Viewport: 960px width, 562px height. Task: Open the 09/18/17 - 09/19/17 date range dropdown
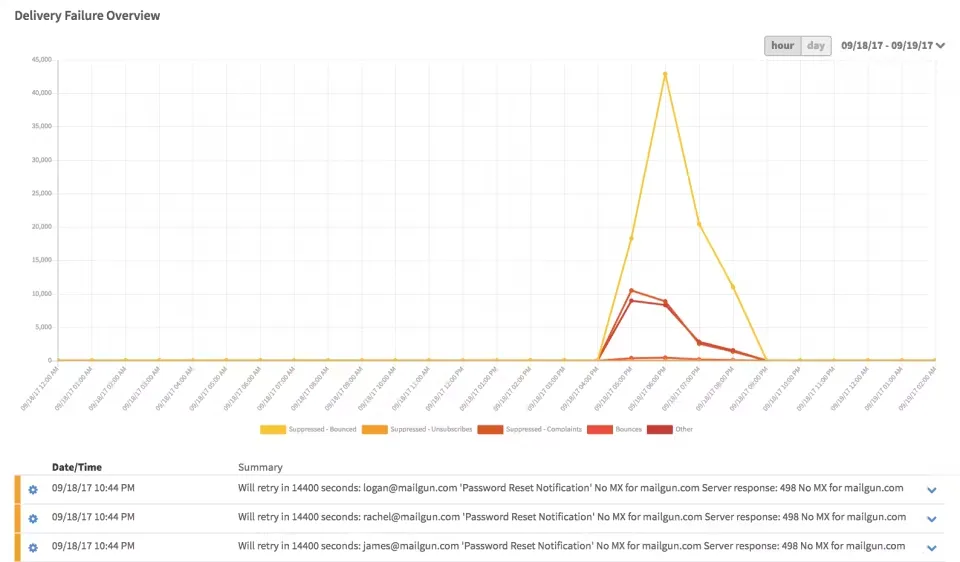click(x=893, y=46)
